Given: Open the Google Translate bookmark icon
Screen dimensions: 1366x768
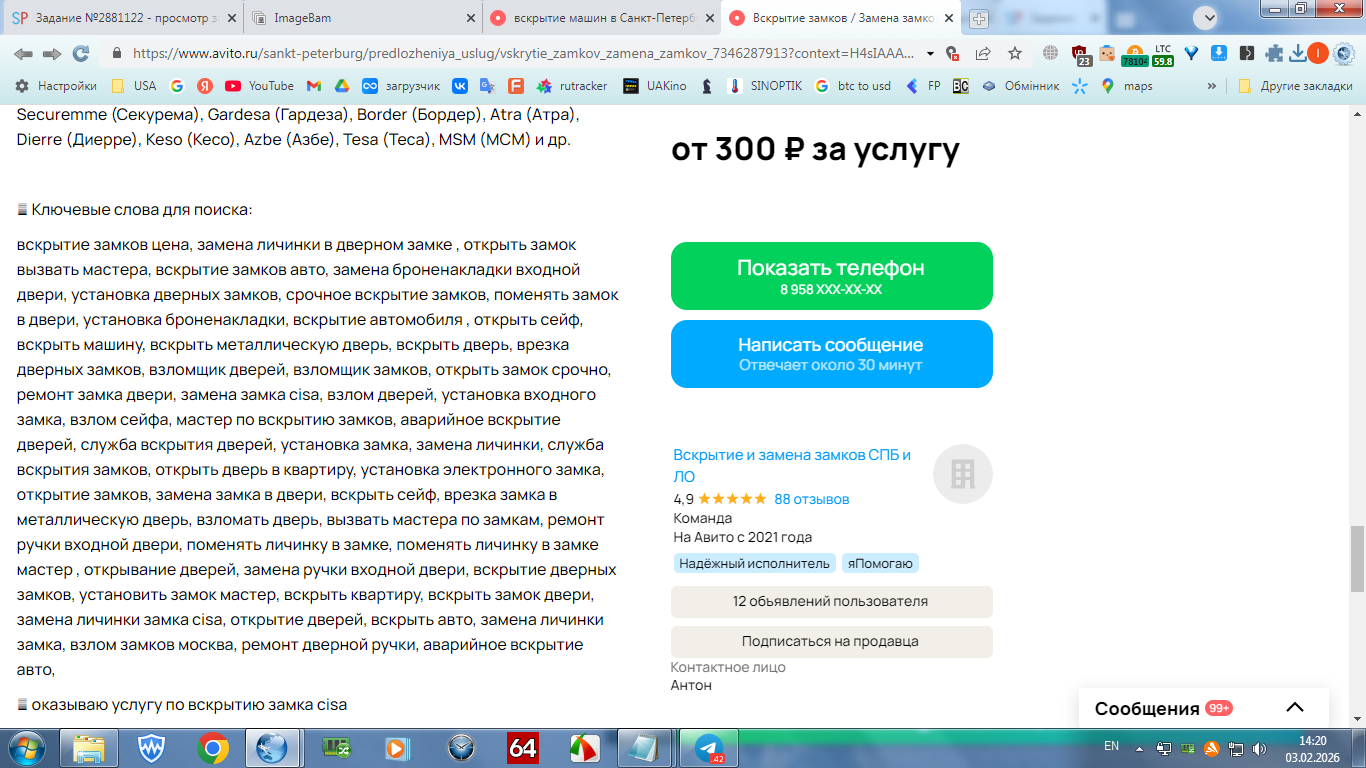Looking at the screenshot, I should (488, 86).
